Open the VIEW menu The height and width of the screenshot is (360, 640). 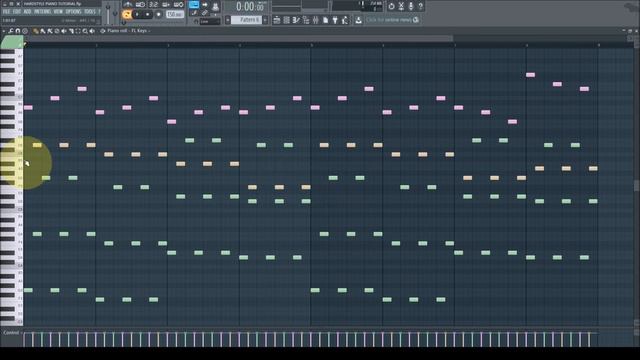(x=58, y=12)
